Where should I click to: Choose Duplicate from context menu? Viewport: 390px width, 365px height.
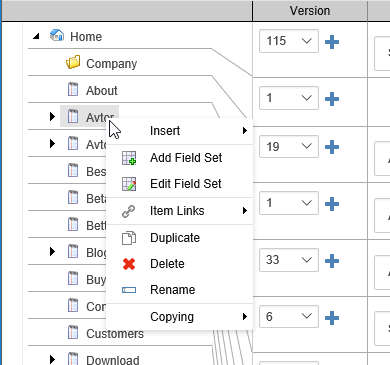[x=180, y=238]
